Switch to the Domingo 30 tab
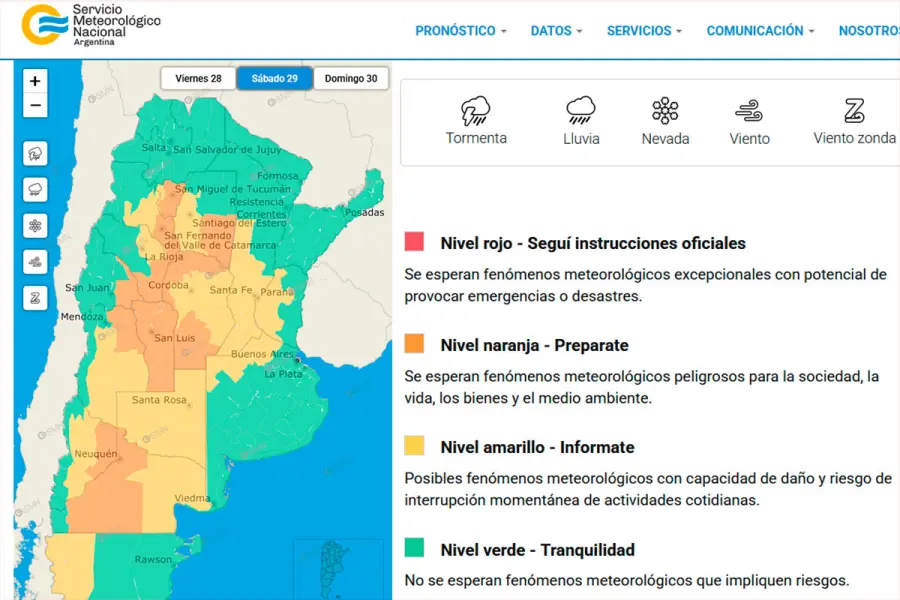Image resolution: width=900 pixels, height=600 pixels. coord(351,78)
